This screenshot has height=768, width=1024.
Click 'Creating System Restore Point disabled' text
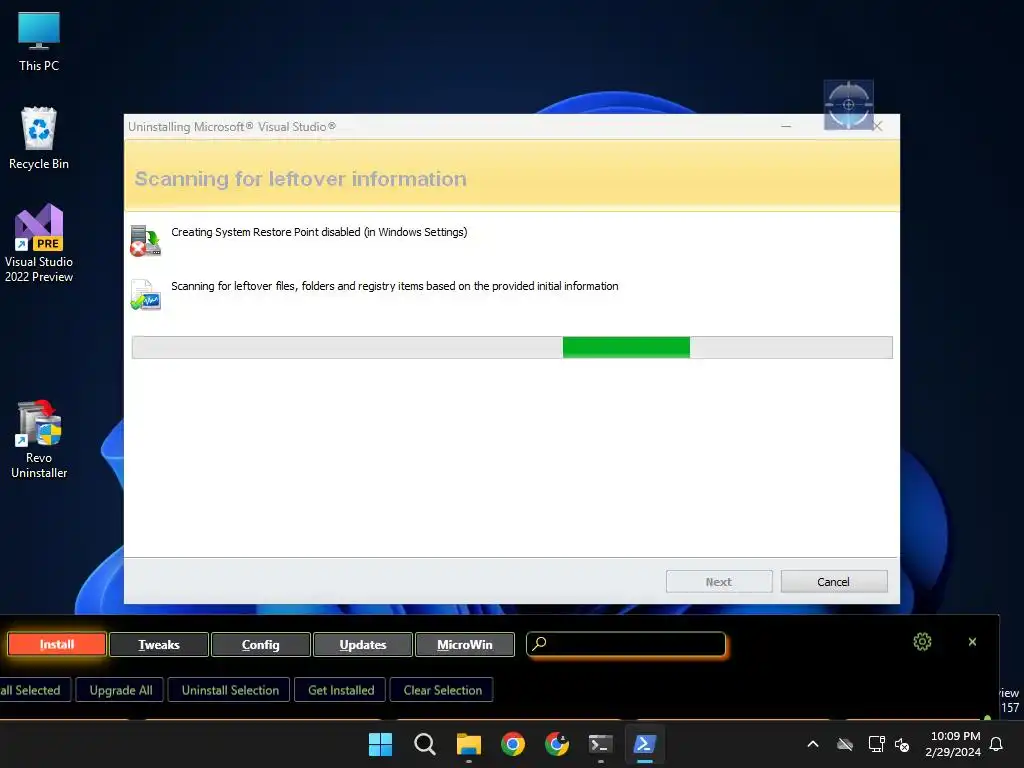[x=319, y=232]
